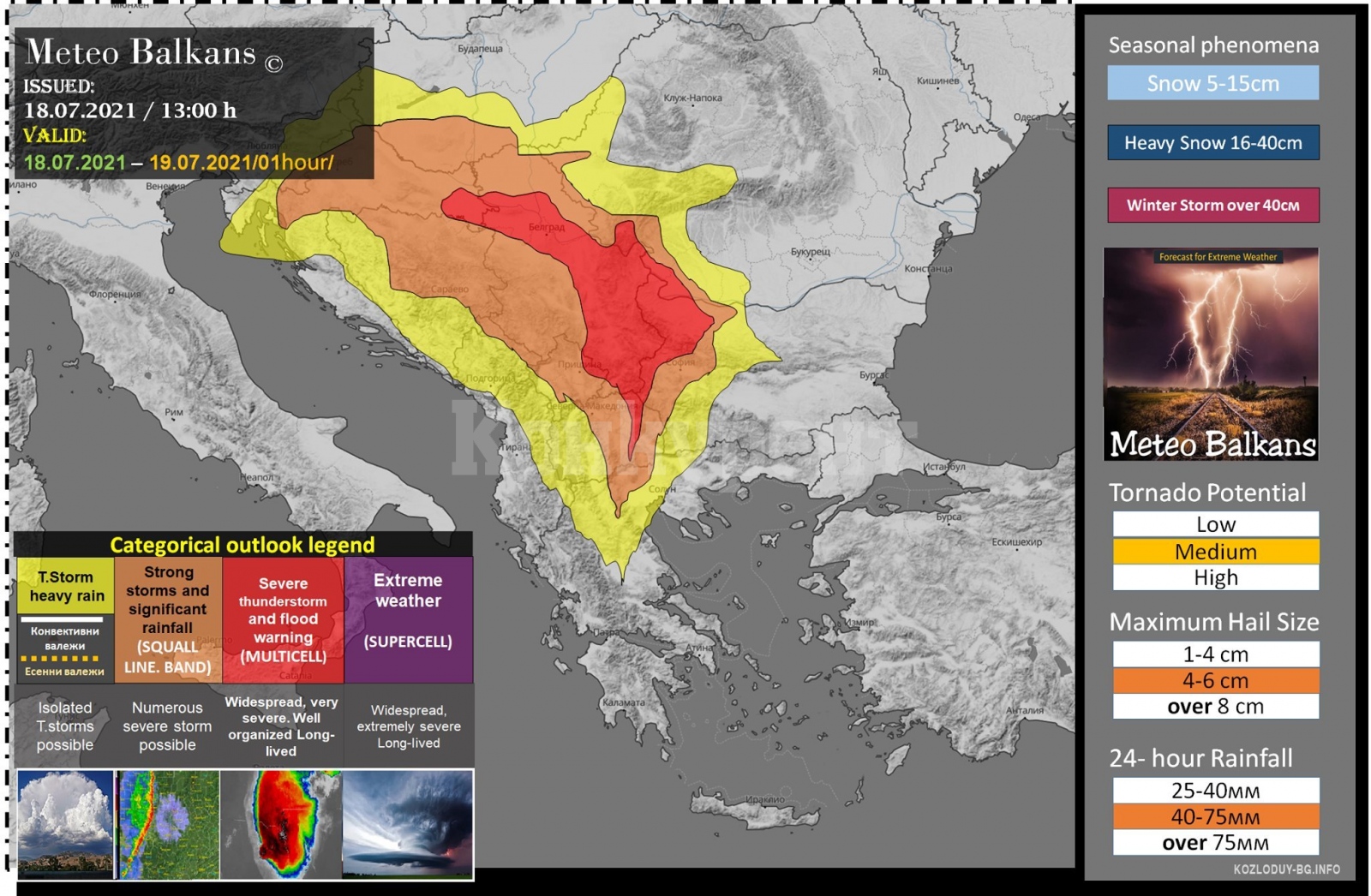Select the 'Snow 5-15cm' blue legend box

(x=1212, y=83)
